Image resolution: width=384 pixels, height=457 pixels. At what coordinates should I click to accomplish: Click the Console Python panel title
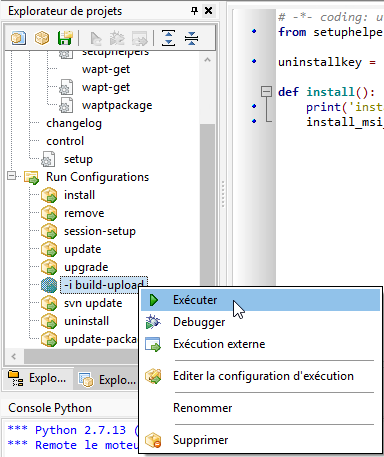click(50, 408)
